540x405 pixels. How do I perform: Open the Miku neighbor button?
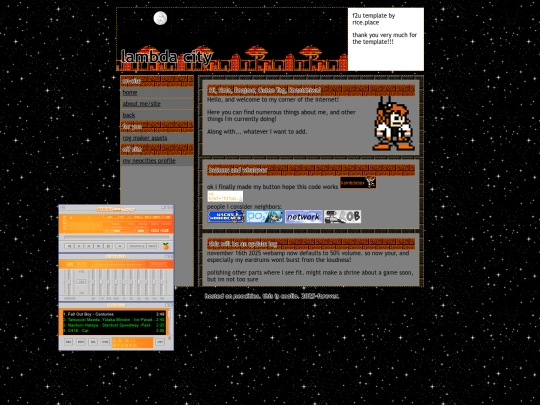[x=264, y=217]
